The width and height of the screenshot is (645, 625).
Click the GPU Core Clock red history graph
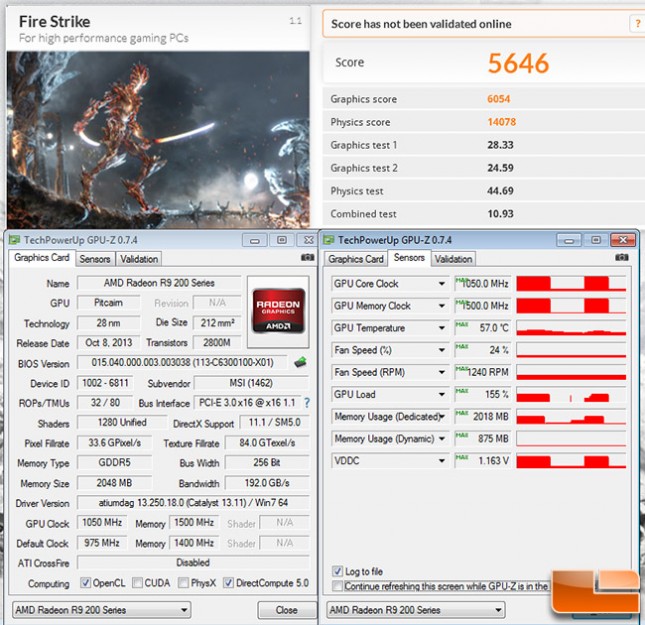click(x=571, y=283)
